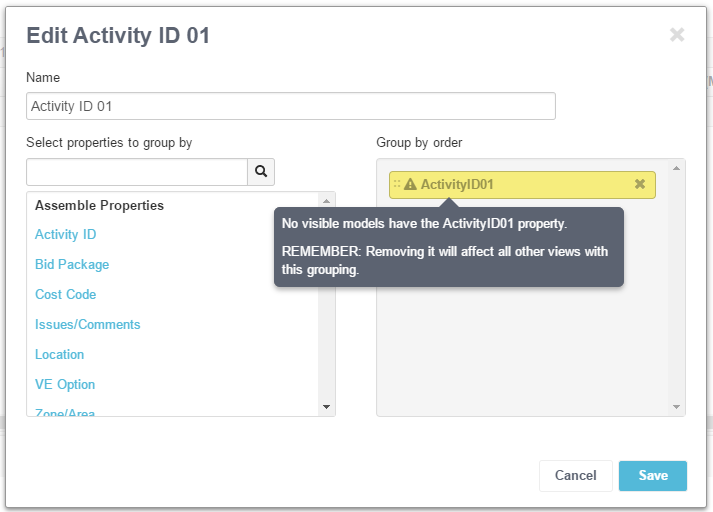Image resolution: width=713 pixels, height=512 pixels.
Task: Select the VE Option property
Action: tap(65, 385)
